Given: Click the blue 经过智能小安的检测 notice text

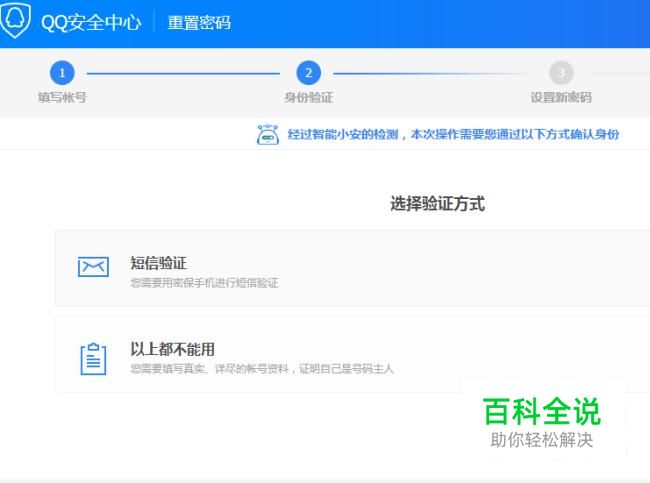Looking at the screenshot, I should click(x=453, y=134).
